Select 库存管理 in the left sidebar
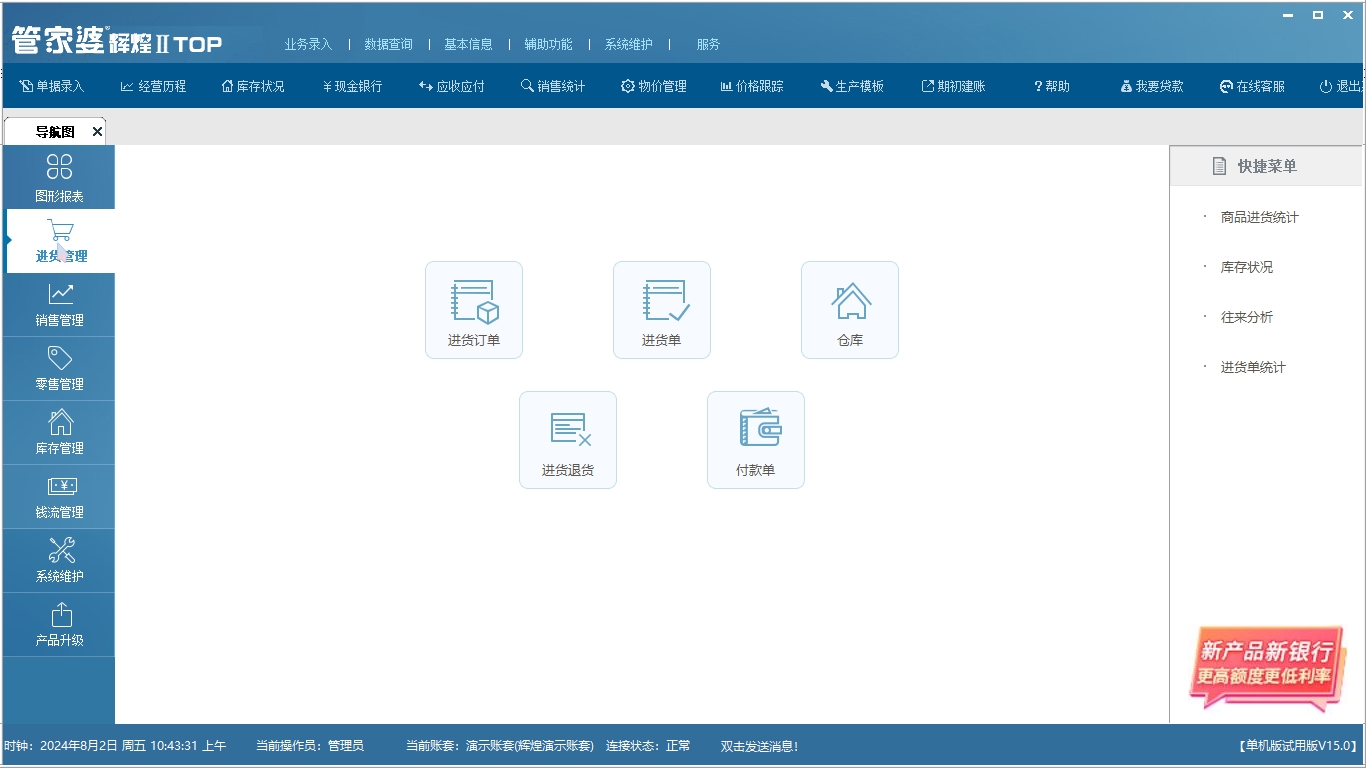Image resolution: width=1366 pixels, height=768 pixels. tap(58, 433)
